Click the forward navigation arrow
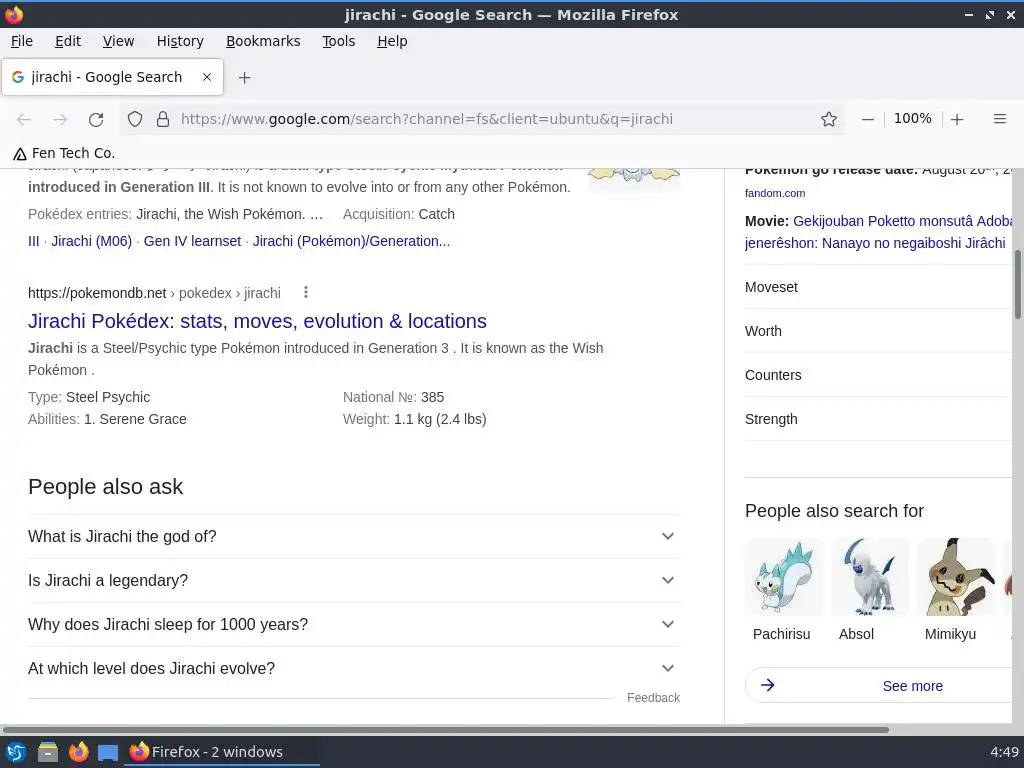 coord(60,120)
